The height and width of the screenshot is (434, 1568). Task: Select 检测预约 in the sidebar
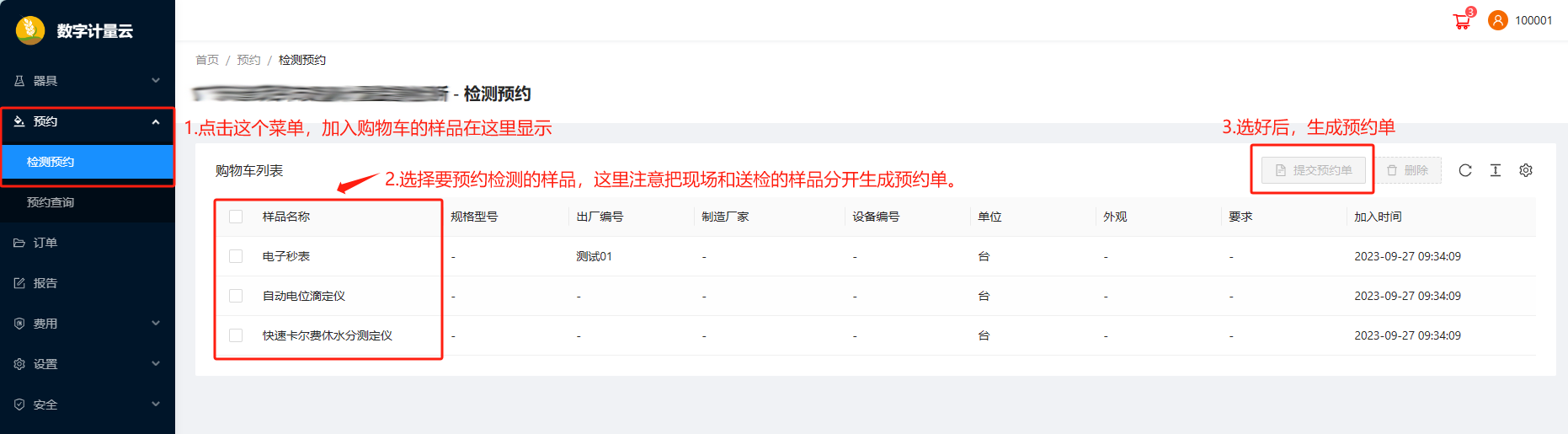(x=51, y=162)
